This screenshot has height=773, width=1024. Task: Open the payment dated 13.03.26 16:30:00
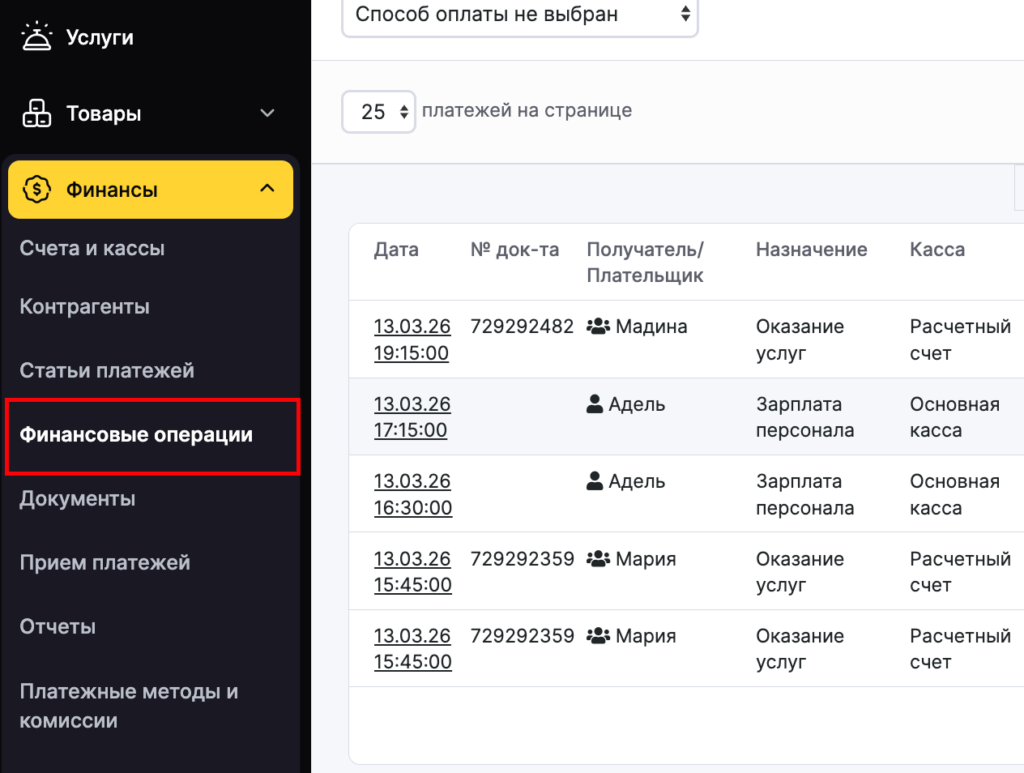click(412, 494)
